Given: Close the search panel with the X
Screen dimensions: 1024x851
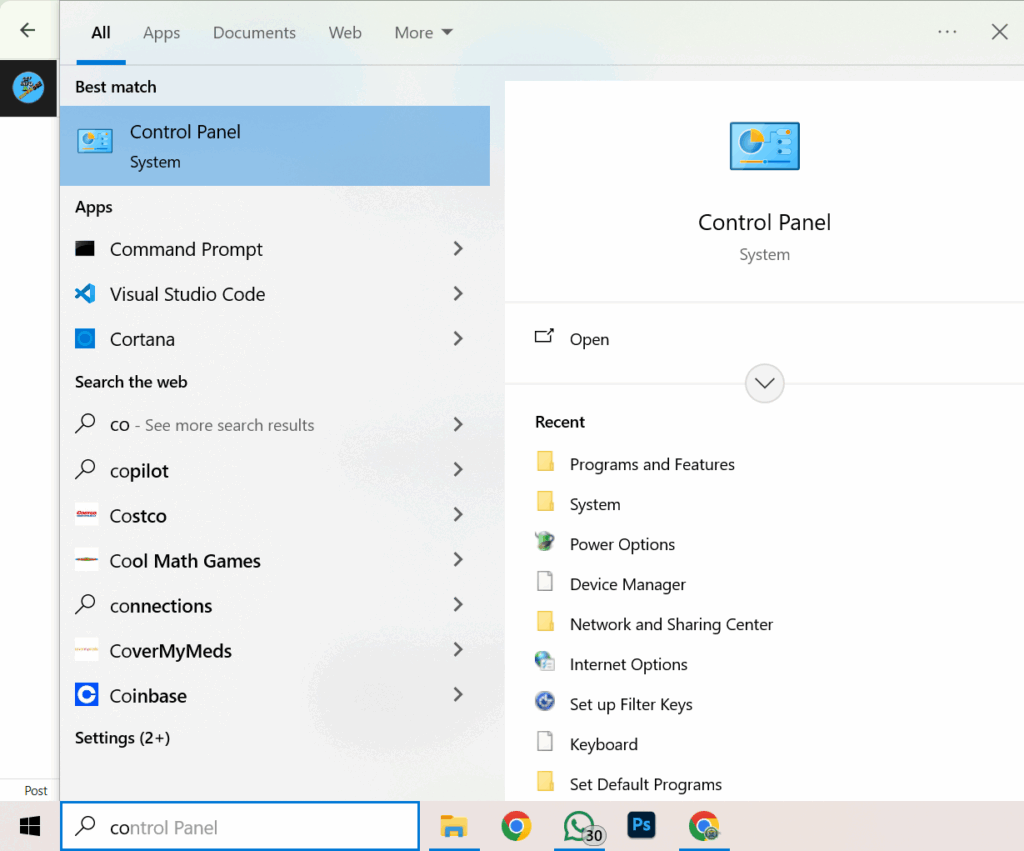Looking at the screenshot, I should coord(999,31).
